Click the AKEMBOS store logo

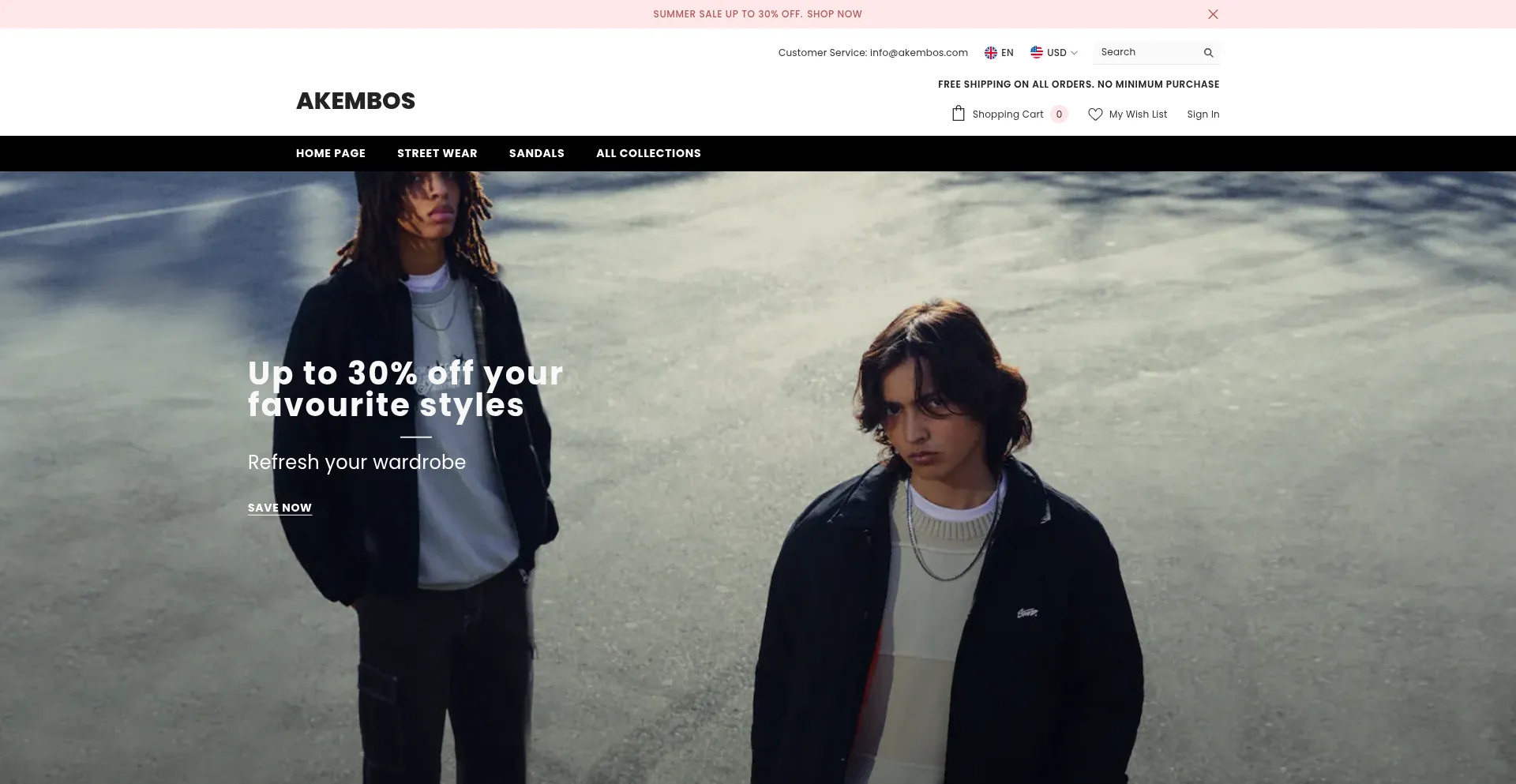[355, 101]
